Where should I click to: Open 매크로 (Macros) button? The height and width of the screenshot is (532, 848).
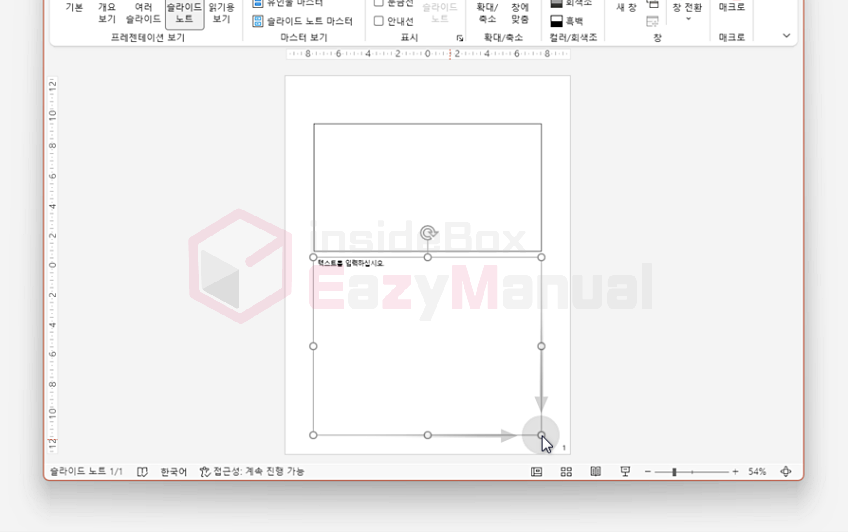pos(732,8)
